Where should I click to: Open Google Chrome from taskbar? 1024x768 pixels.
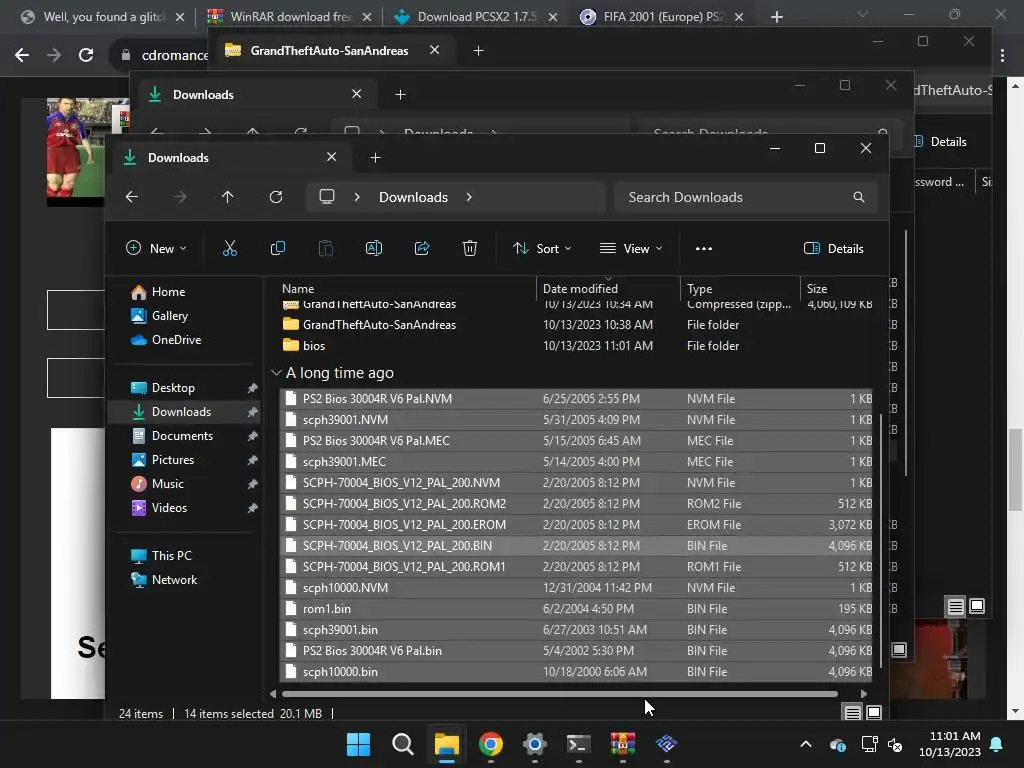[490, 744]
